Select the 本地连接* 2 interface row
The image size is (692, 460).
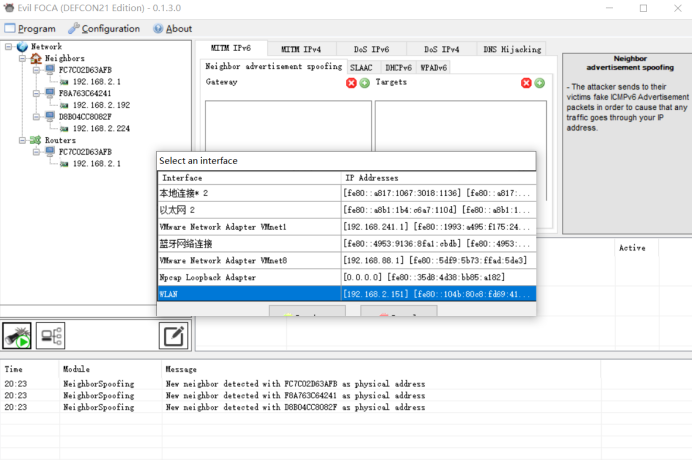pyautogui.click(x=347, y=193)
